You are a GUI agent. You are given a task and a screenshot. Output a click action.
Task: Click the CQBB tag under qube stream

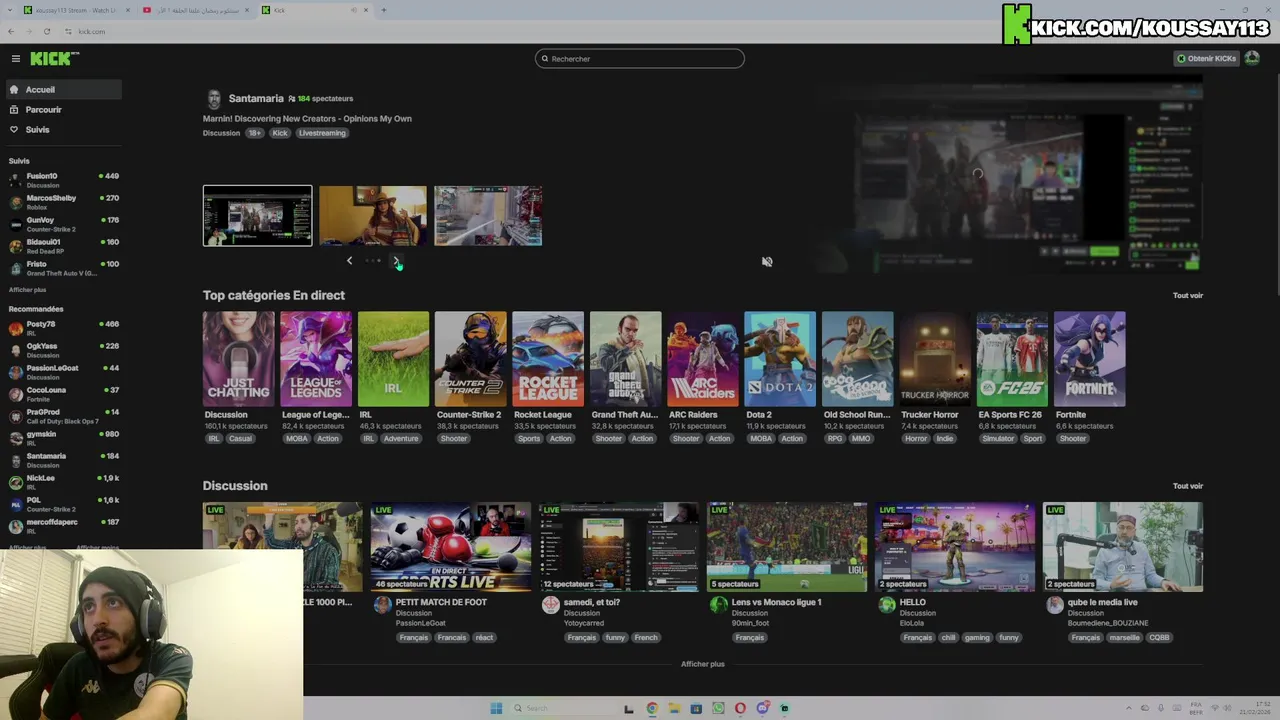pos(1159,638)
